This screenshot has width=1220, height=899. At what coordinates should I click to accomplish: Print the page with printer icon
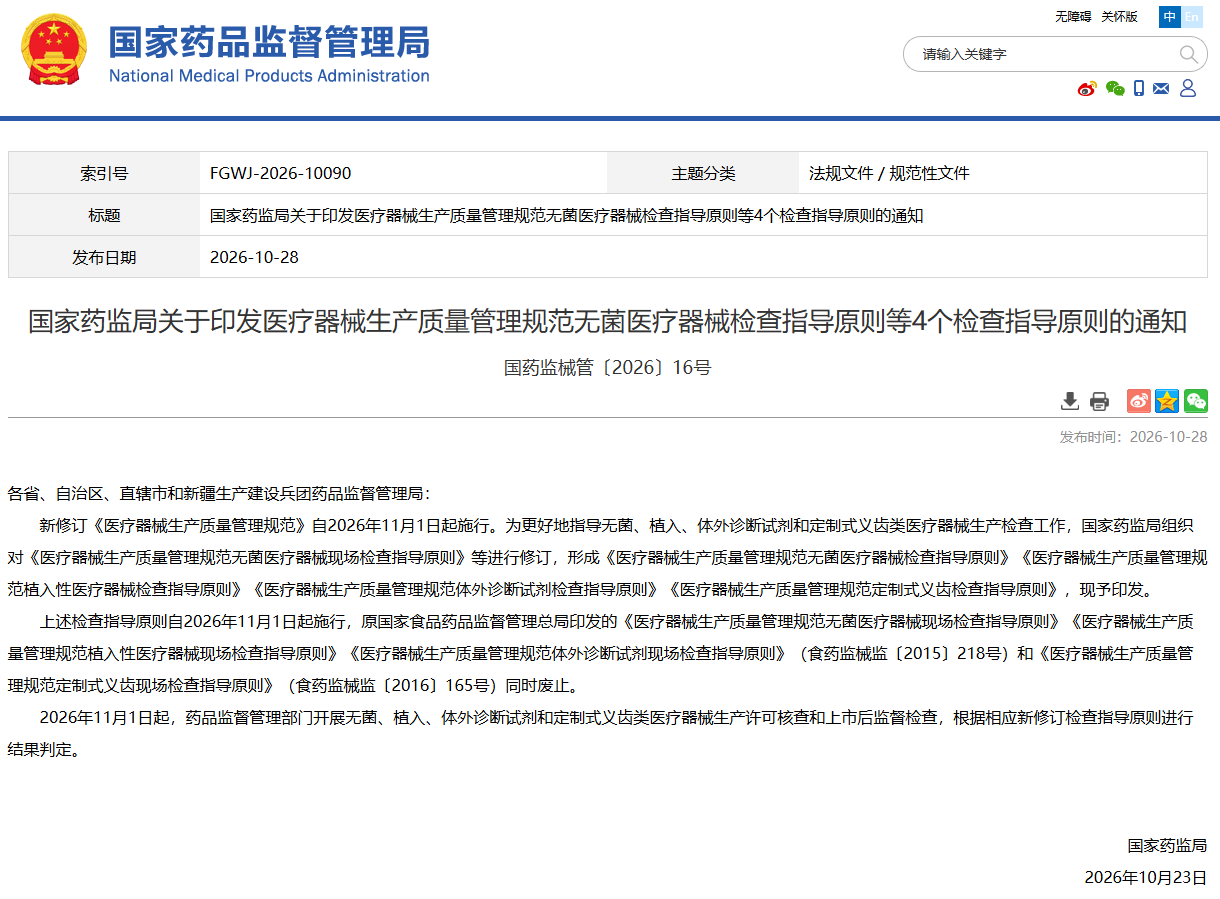(x=1099, y=401)
